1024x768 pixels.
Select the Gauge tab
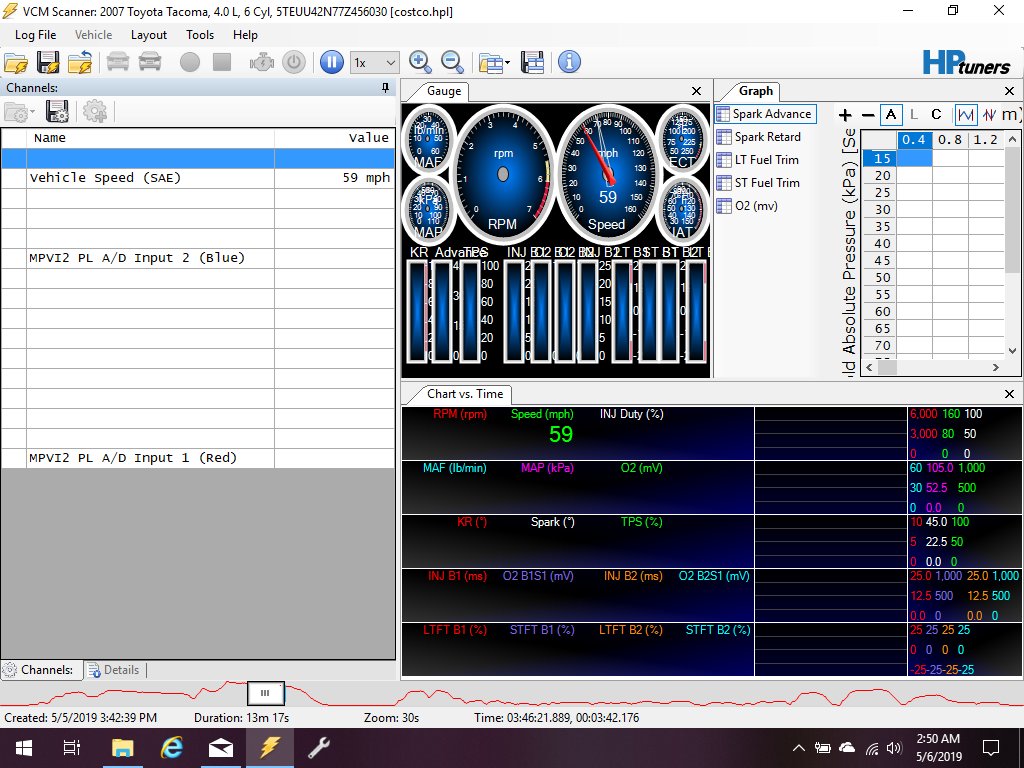443,91
